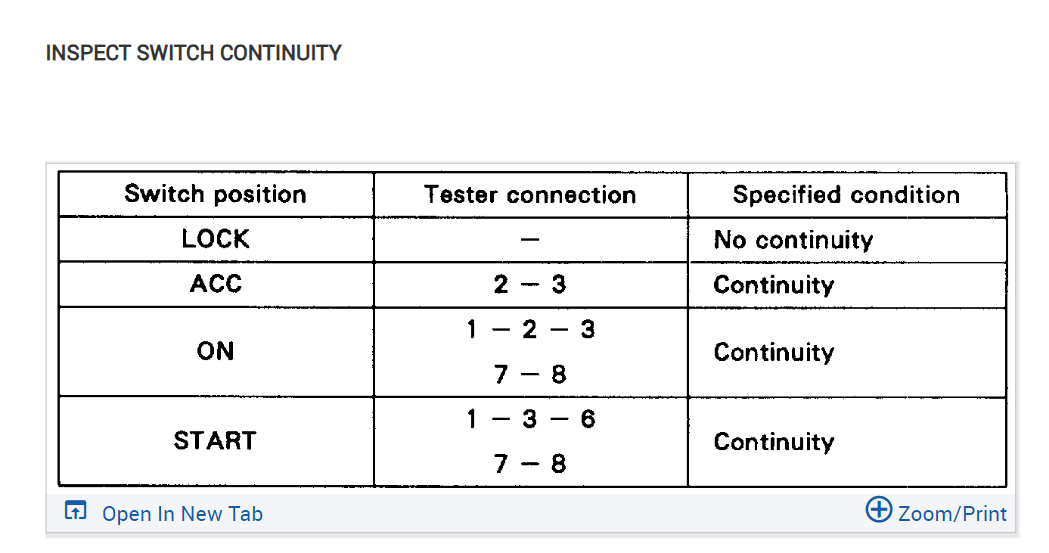Open the 'Open In New Tab' link
Image resolution: width=1049 pixels, height=553 pixels.
(182, 514)
